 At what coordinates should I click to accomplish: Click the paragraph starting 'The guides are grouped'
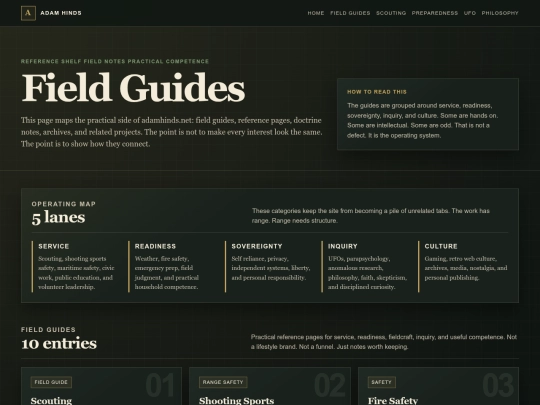[423, 121]
